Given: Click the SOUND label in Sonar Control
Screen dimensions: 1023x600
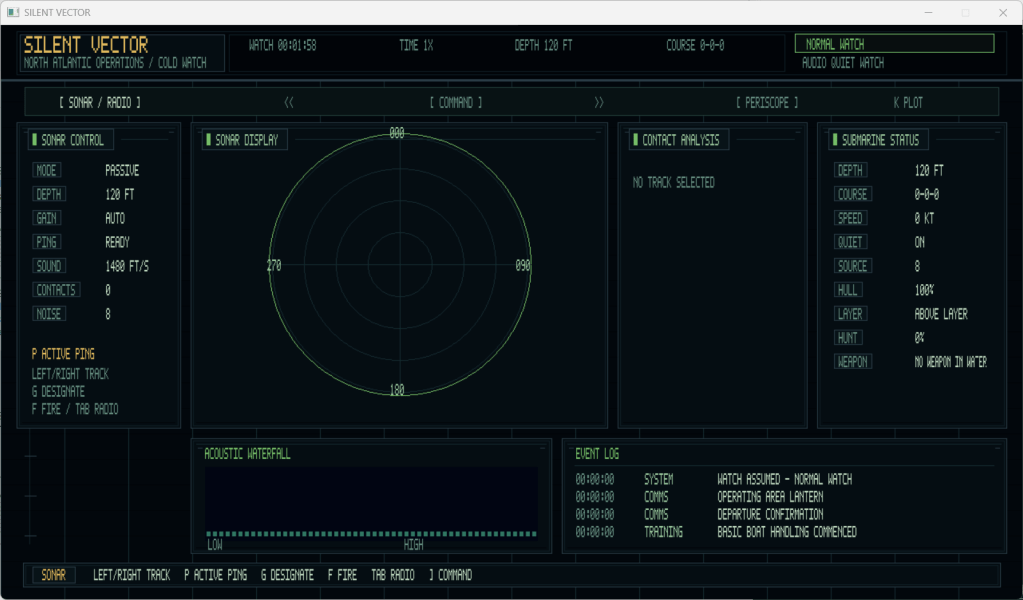Looking at the screenshot, I should [49, 266].
